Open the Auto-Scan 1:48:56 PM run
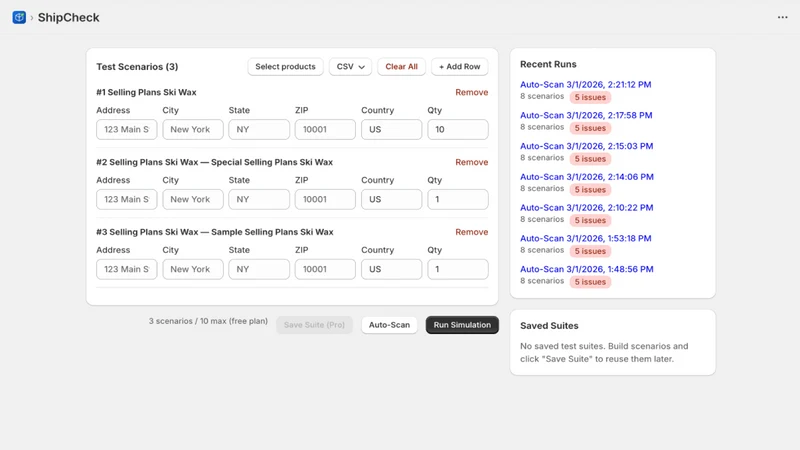800x450 pixels. (587, 269)
